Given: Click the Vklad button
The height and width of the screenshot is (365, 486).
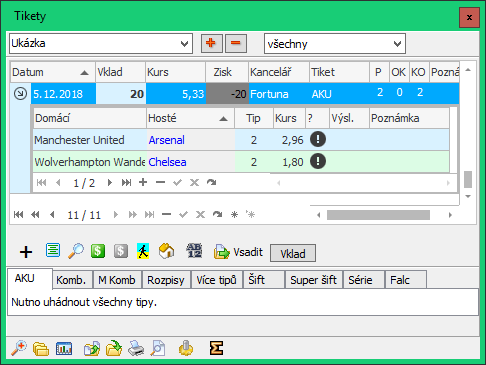Looking at the screenshot, I should click(293, 254).
